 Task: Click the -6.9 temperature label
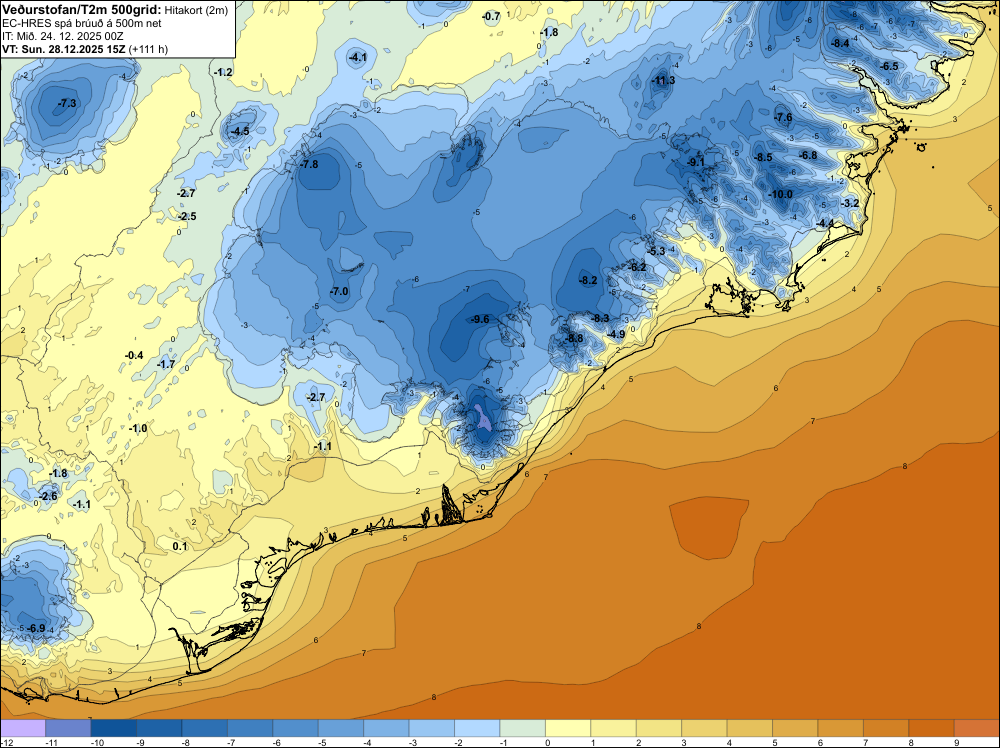(x=36, y=629)
